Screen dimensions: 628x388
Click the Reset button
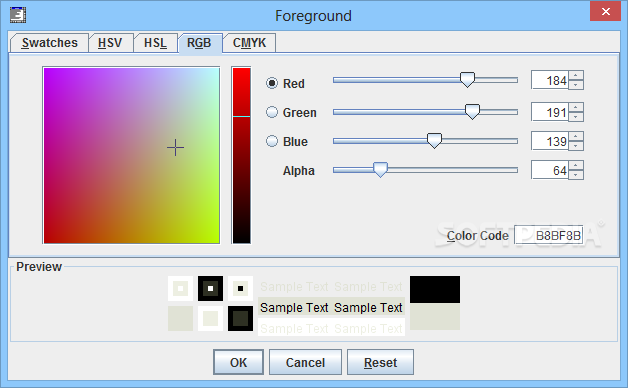pos(380,362)
